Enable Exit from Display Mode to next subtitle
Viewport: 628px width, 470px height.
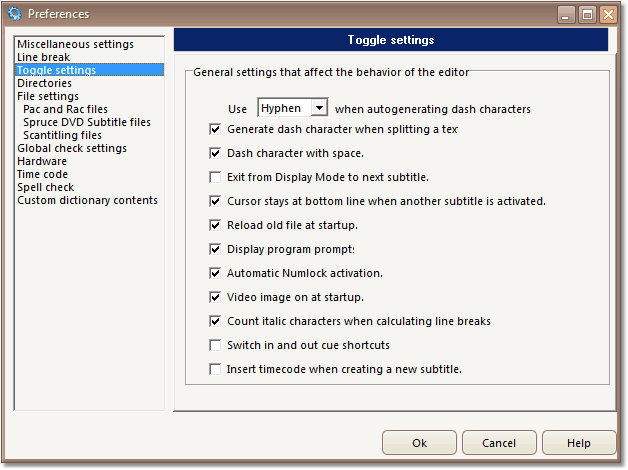coord(215,177)
